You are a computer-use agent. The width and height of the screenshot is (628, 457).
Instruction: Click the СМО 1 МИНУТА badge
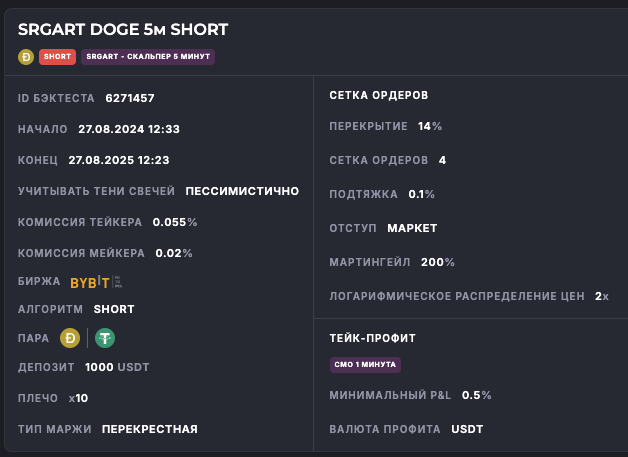[x=365, y=365]
